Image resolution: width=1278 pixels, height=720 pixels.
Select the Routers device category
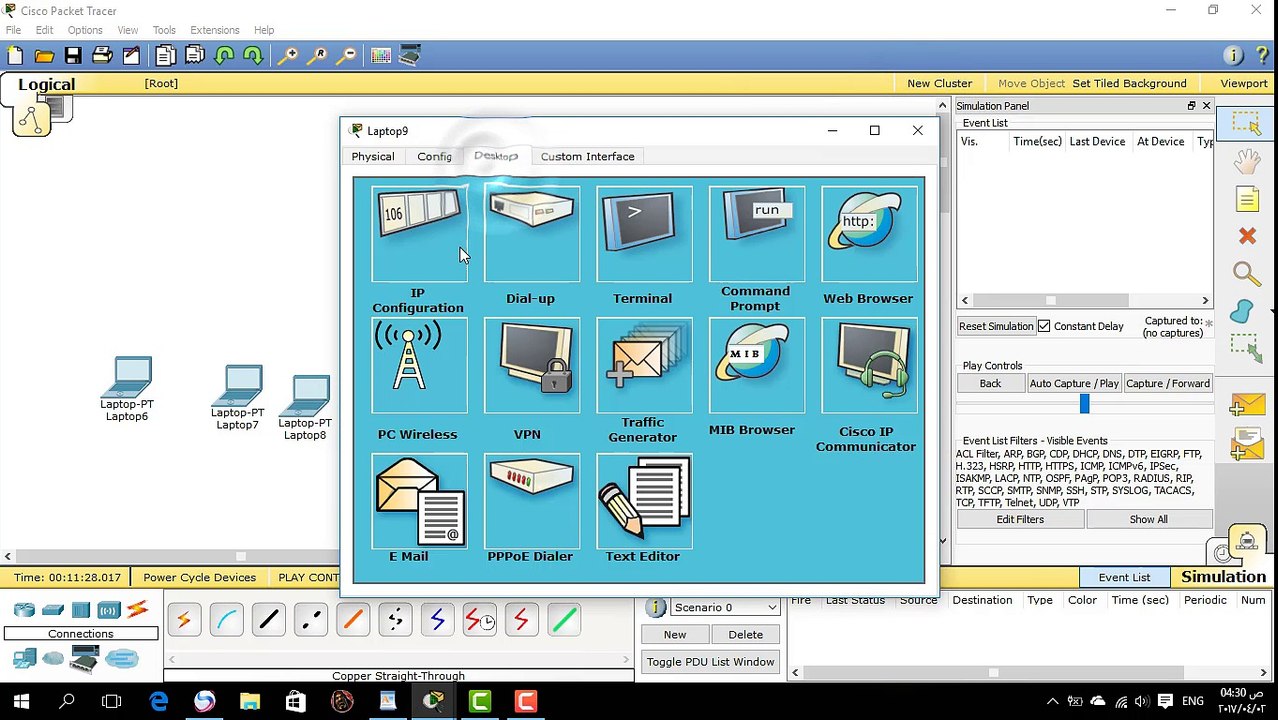[24, 609]
